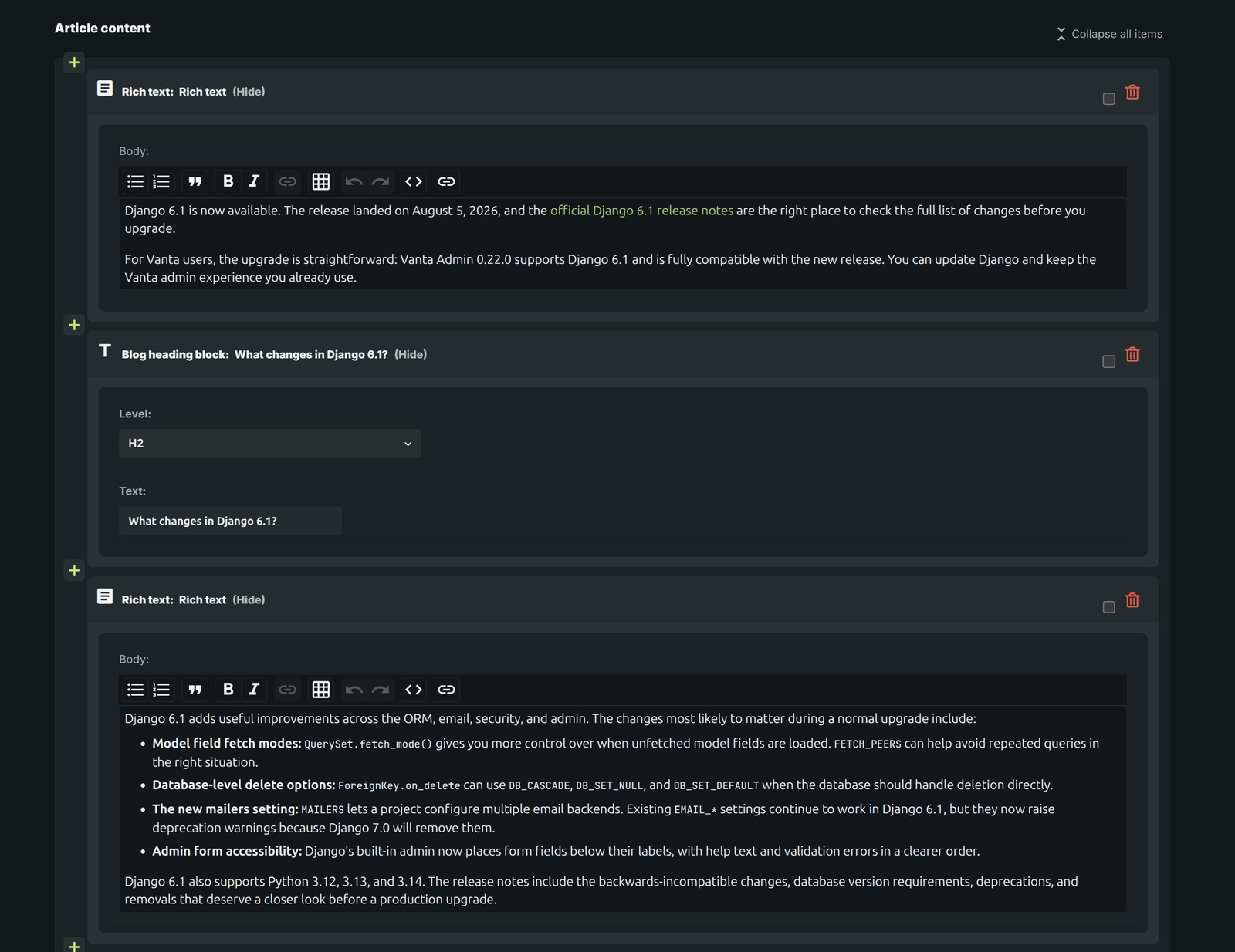Click (Hide) on the Rich text block below the heading block
The width and height of the screenshot is (1235, 952).
249,599
